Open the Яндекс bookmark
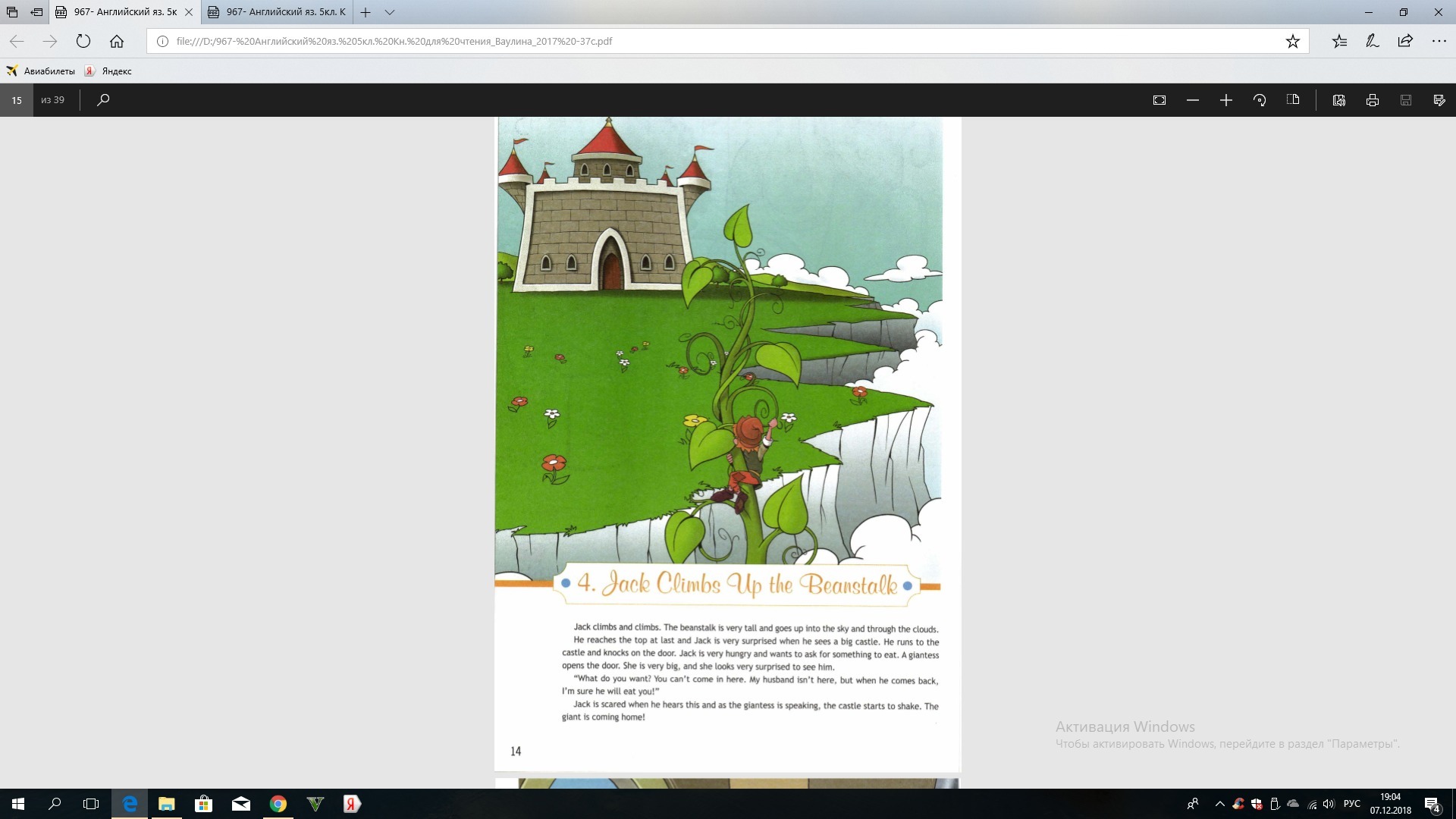The width and height of the screenshot is (1456, 819). [108, 71]
